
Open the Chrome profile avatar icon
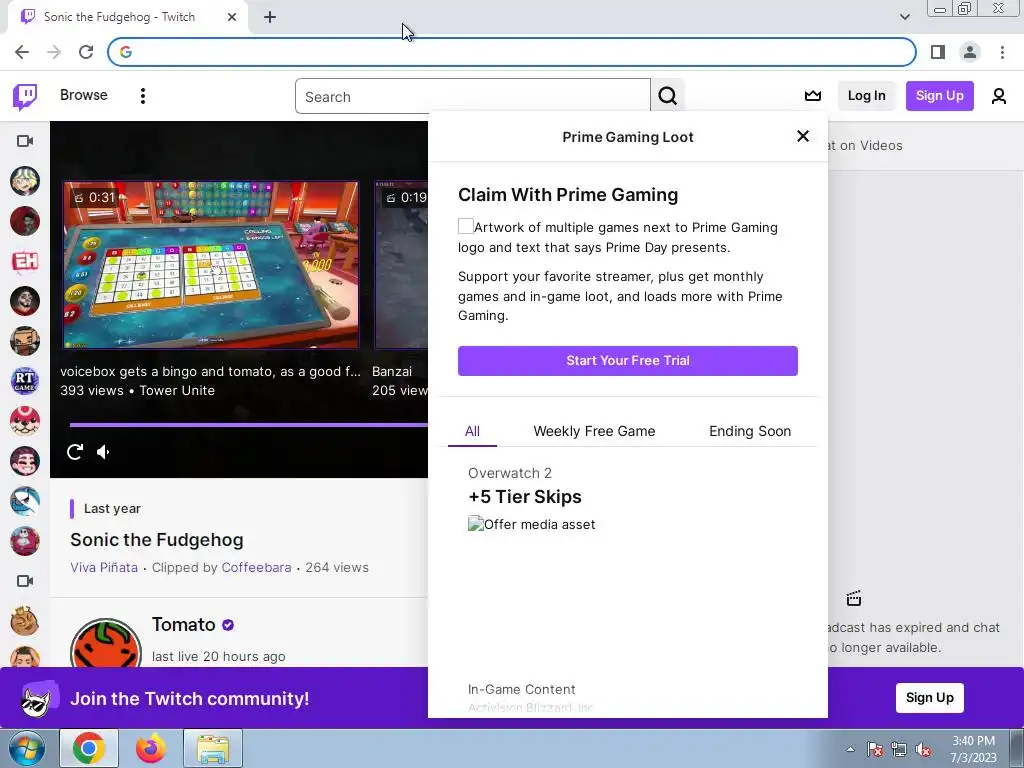tap(970, 52)
